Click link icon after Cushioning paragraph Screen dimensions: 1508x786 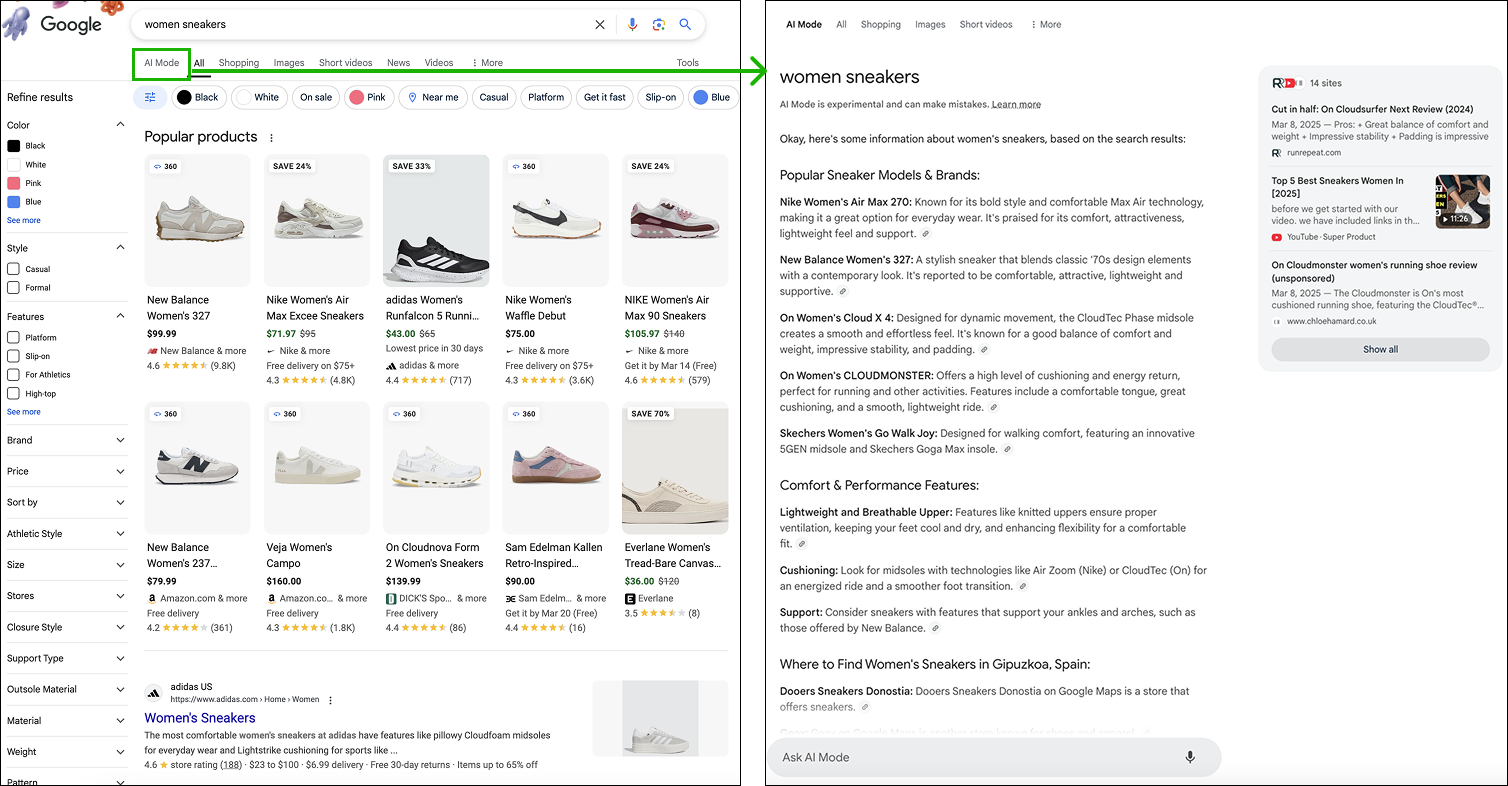pyautogui.click(x=1023, y=587)
